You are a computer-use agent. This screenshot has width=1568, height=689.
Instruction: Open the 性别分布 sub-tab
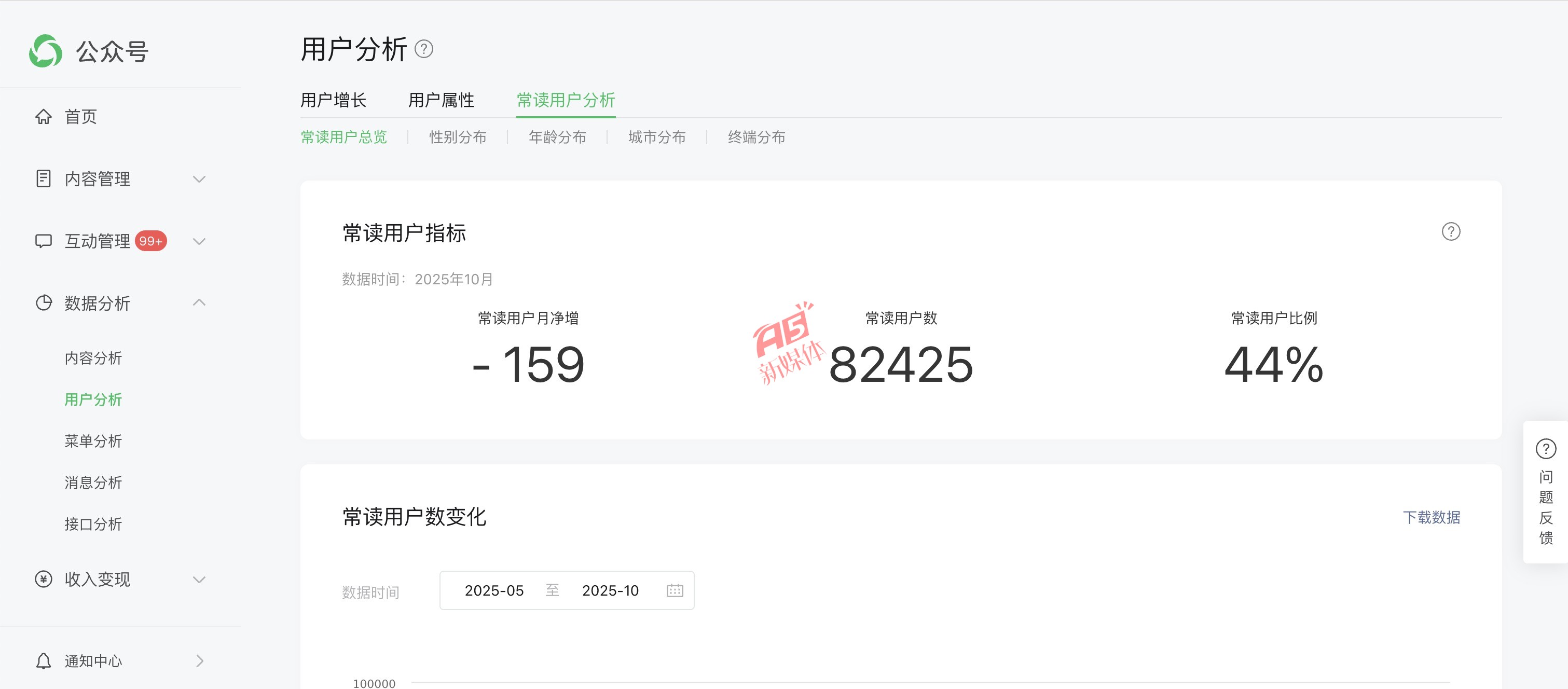[458, 137]
